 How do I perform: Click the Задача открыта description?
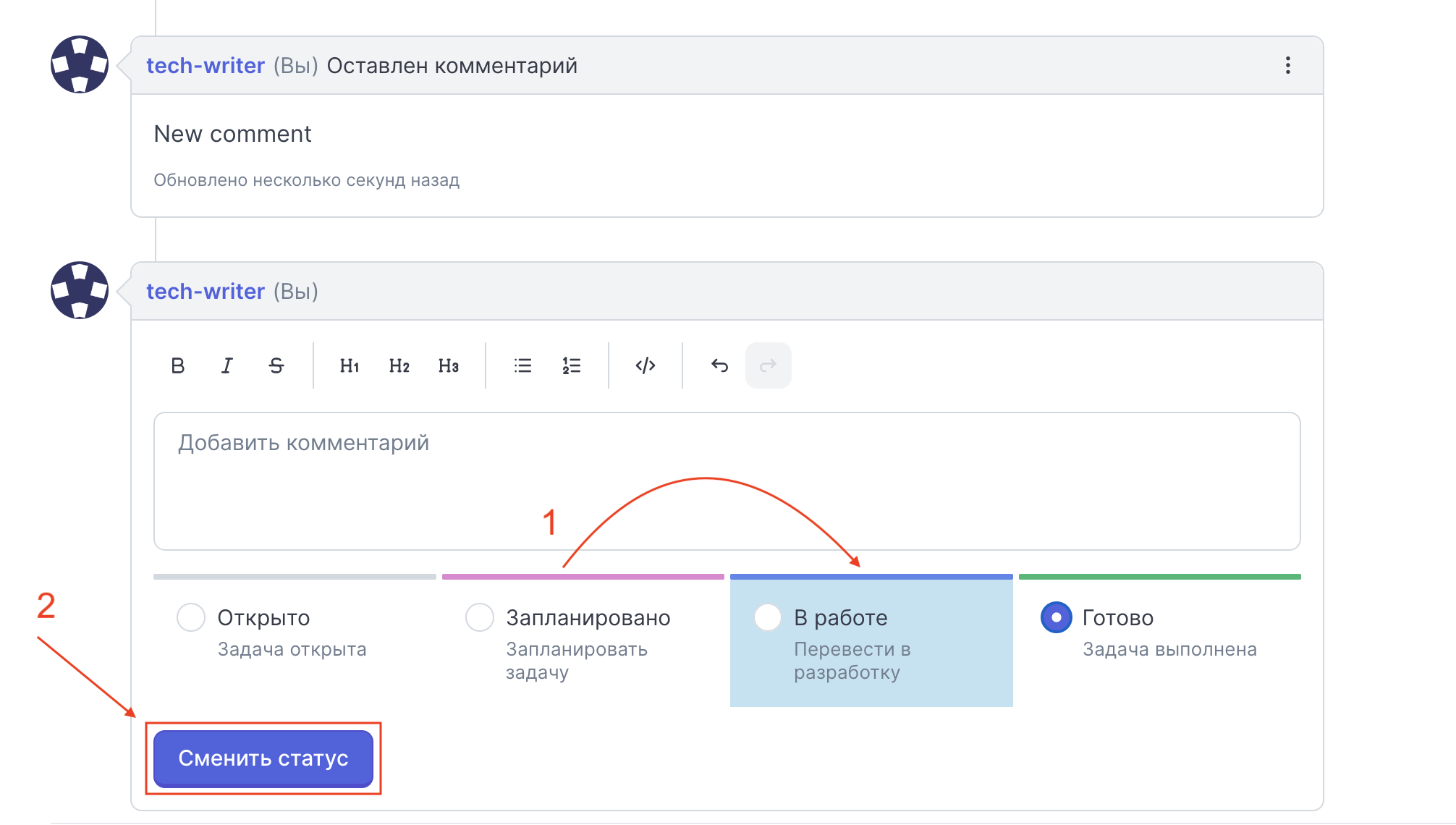point(292,649)
